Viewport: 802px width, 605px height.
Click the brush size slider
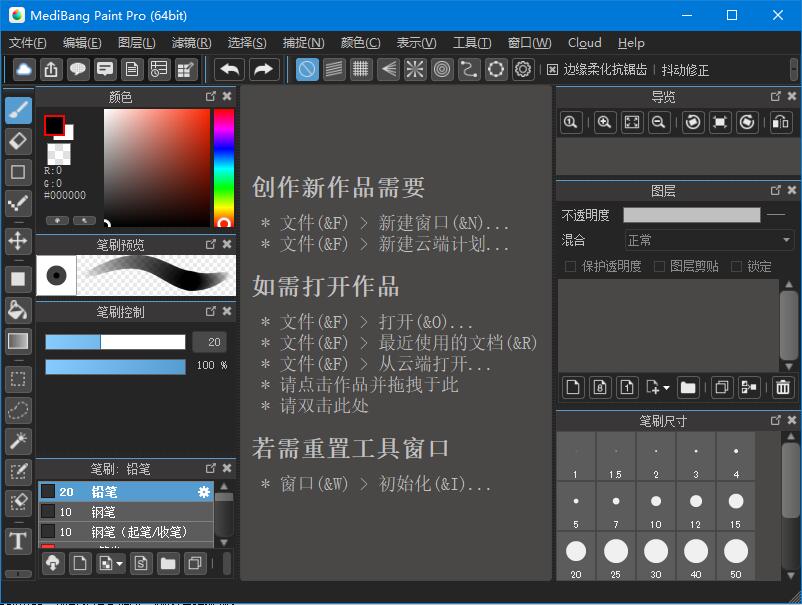[x=115, y=342]
